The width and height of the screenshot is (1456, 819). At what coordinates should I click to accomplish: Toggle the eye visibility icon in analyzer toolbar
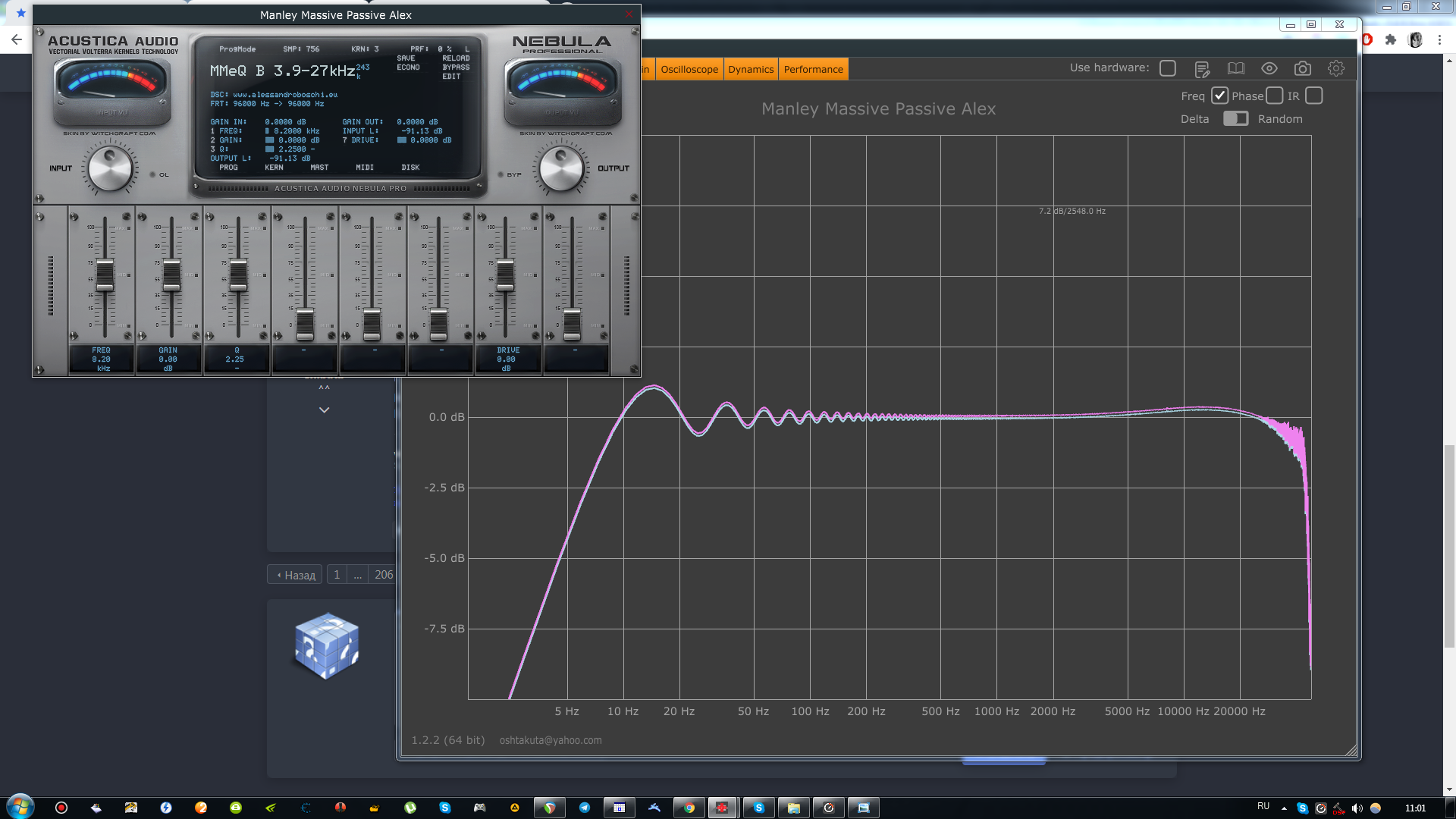tap(1269, 69)
